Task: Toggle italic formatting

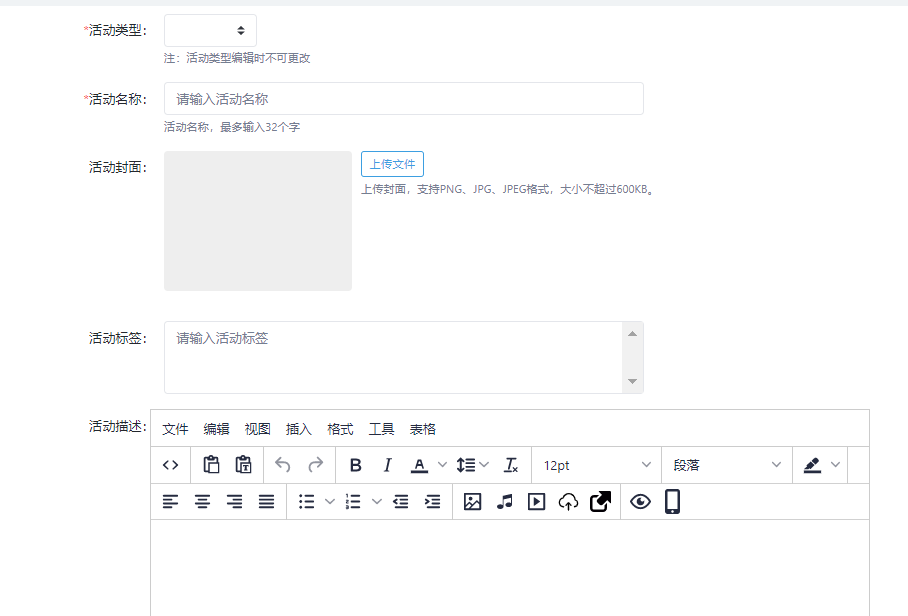Action: pos(387,465)
